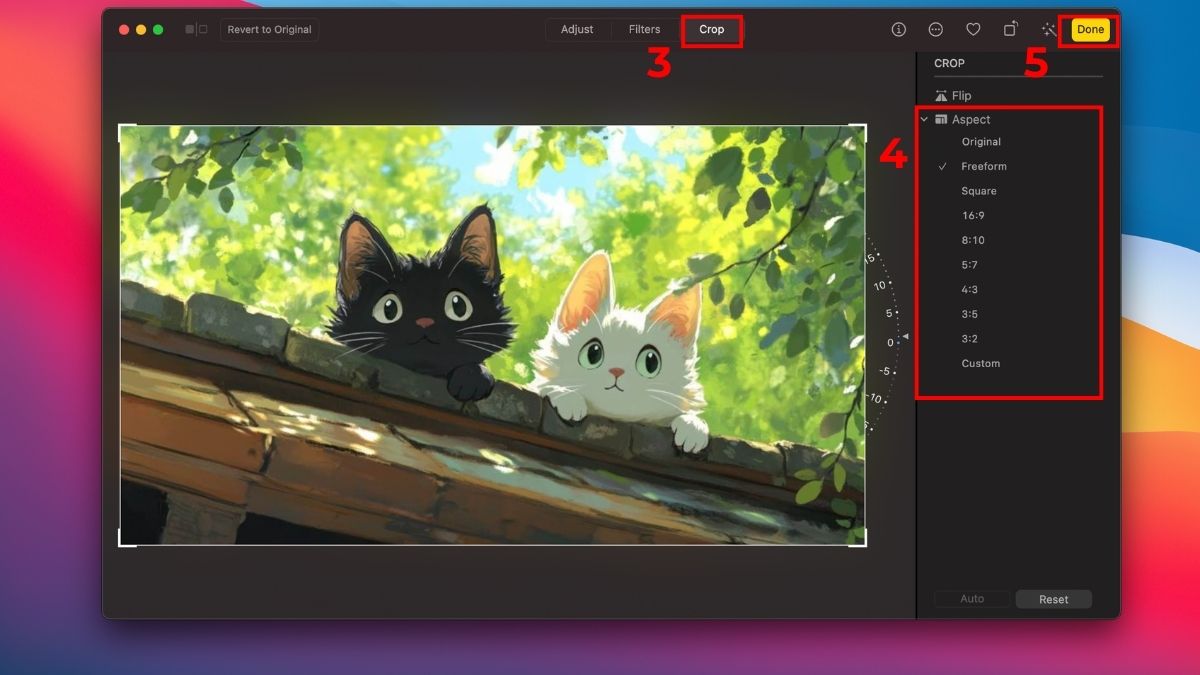Viewport: 1200px width, 675px height.
Task: Choose the 3:2 aspect ratio
Action: click(970, 339)
